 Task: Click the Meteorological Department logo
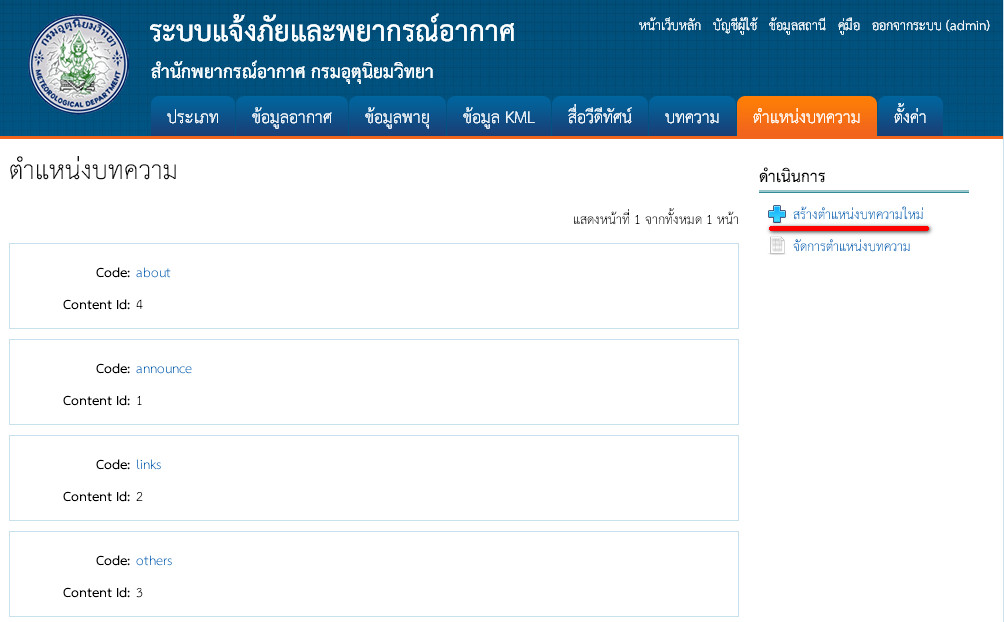[78, 65]
